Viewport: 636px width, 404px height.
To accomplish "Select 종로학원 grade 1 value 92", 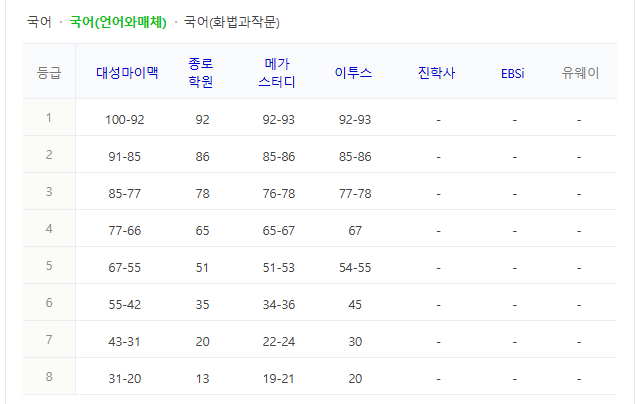I will coord(202,120).
